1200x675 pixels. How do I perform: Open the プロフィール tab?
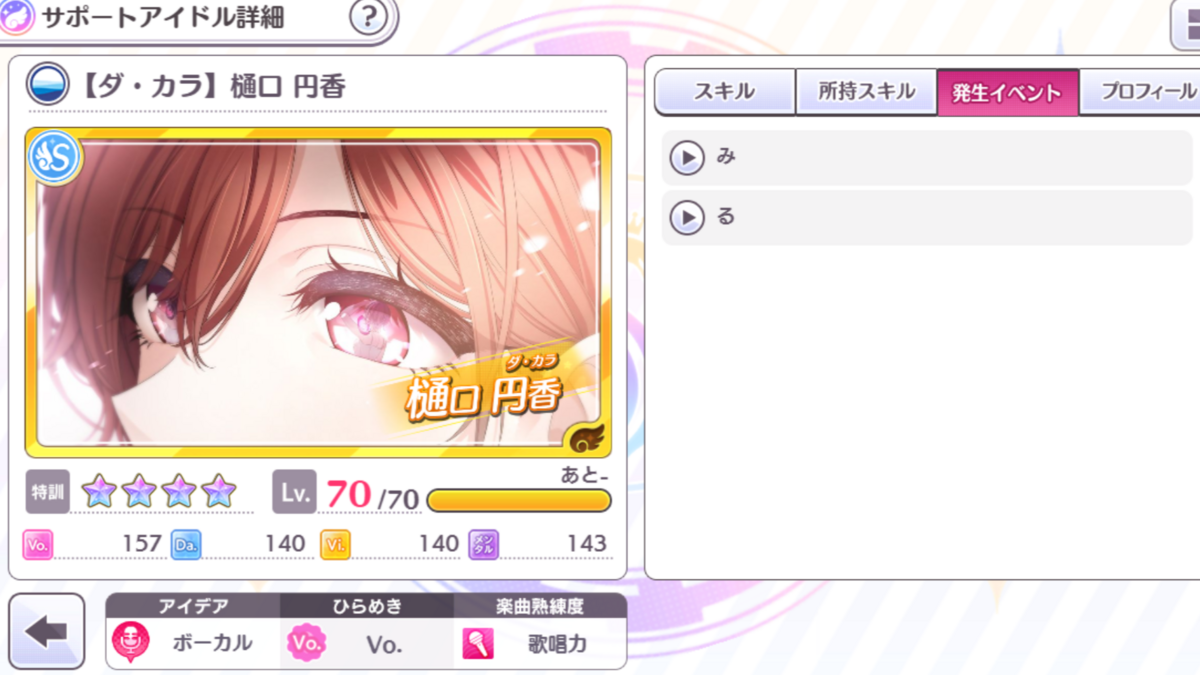[1142, 92]
